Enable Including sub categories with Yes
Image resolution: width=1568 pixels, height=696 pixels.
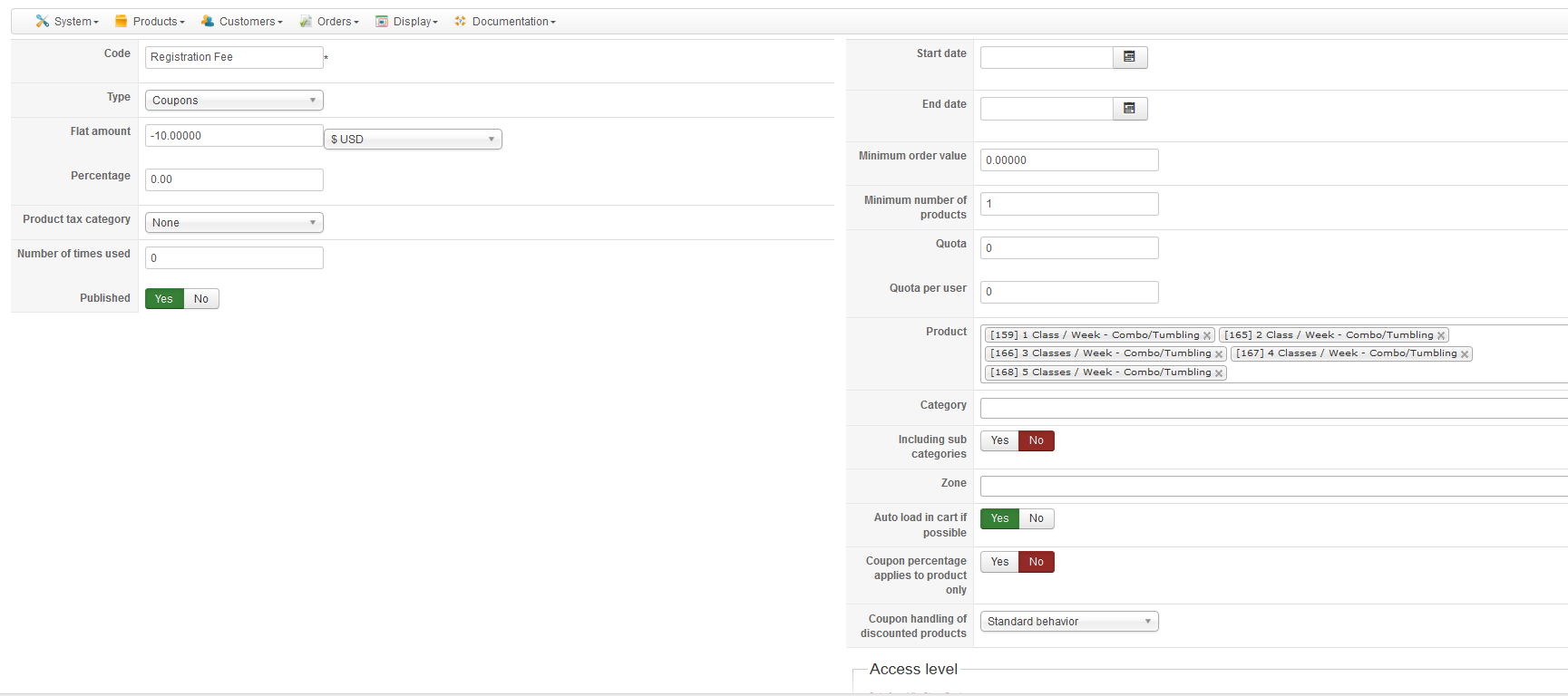999,440
